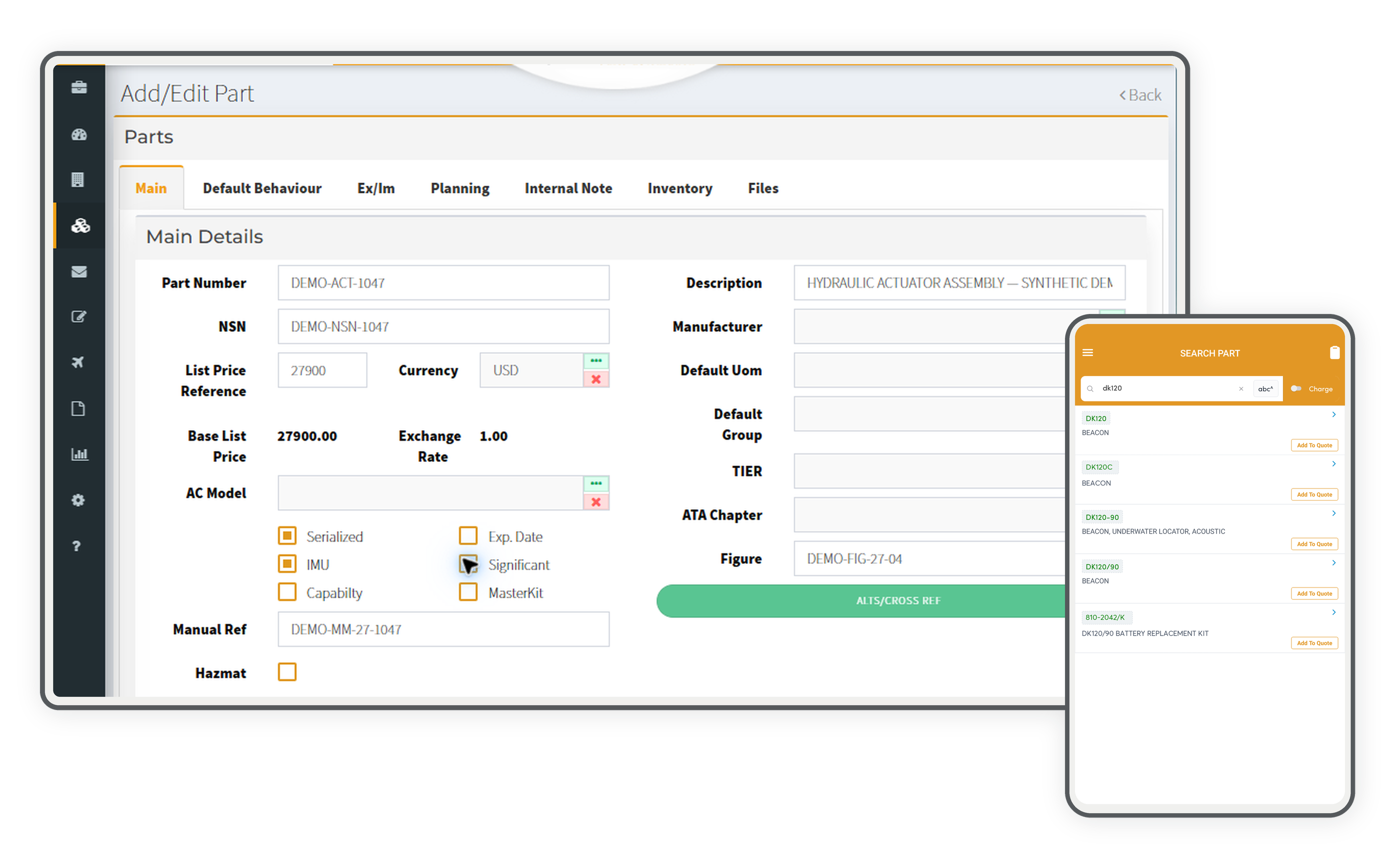Clear dk120 search with the small x
Screen dimensions: 1400x860
tap(1241, 389)
